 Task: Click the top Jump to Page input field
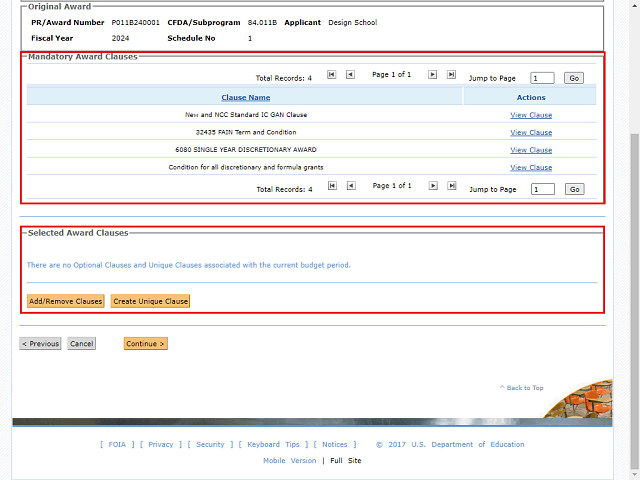pyautogui.click(x=542, y=78)
